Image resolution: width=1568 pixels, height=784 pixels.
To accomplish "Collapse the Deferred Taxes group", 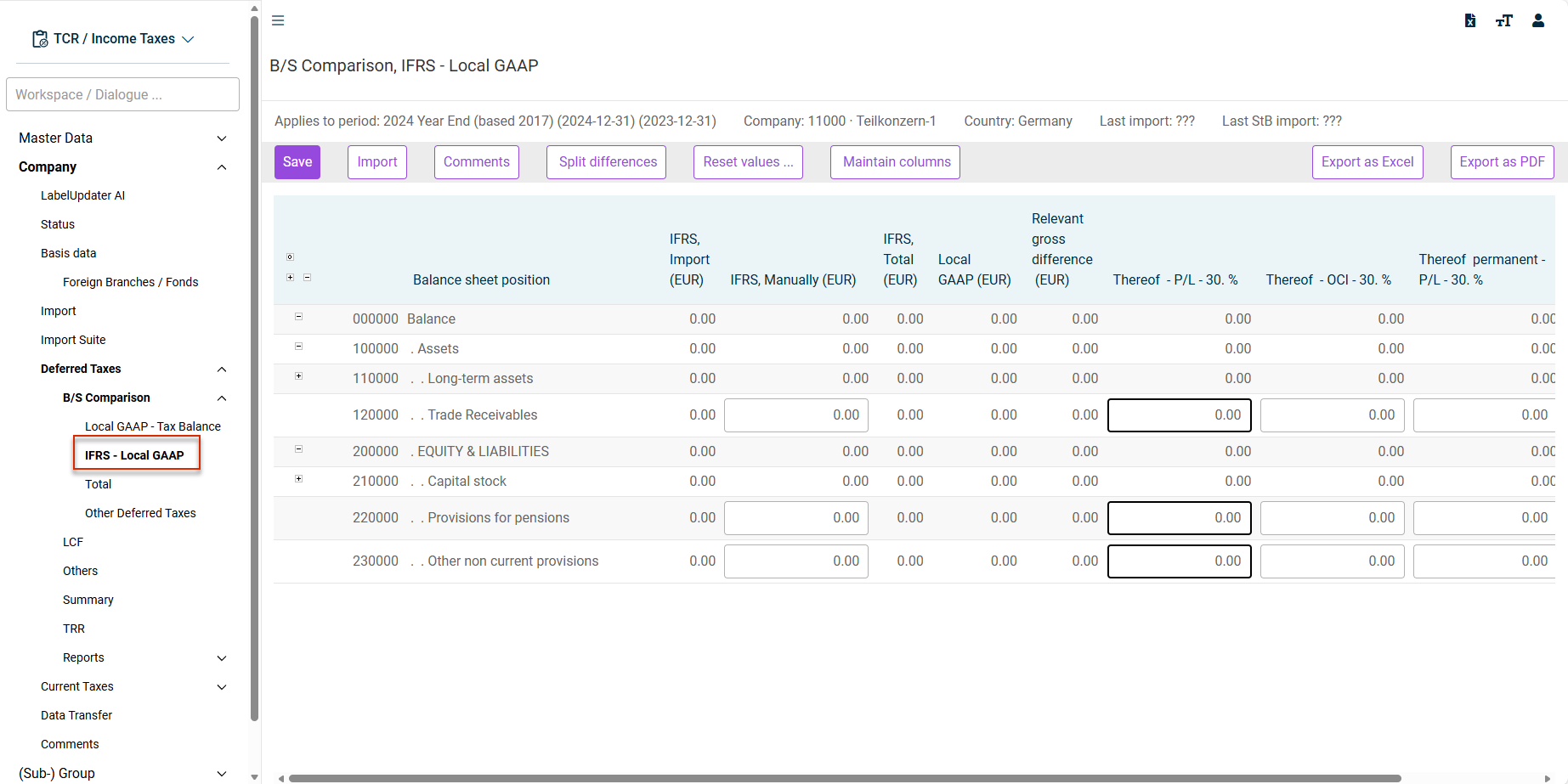I will pyautogui.click(x=222, y=369).
